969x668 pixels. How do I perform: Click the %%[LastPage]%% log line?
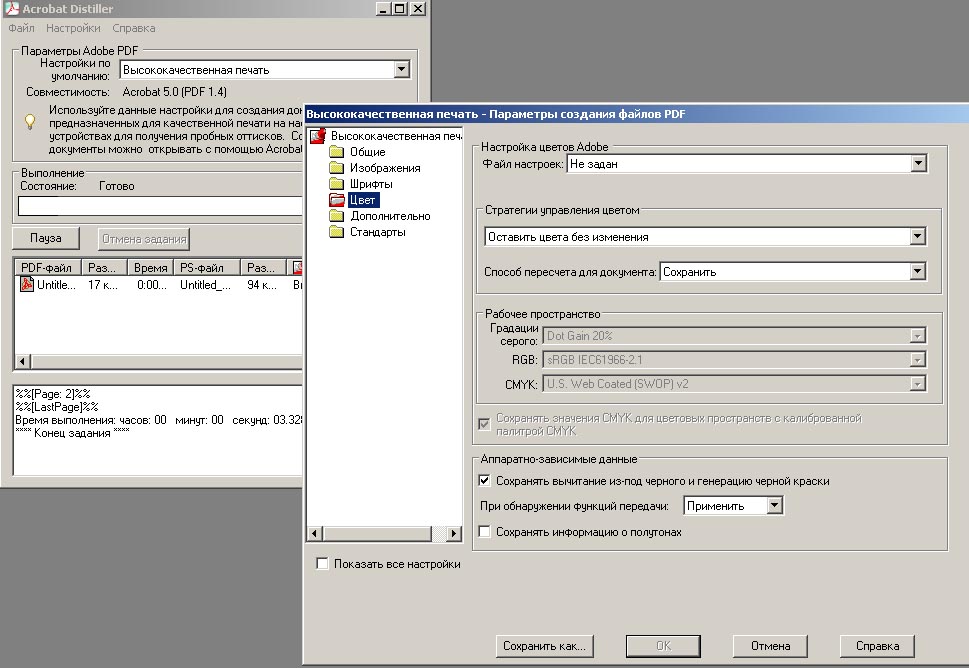pyautogui.click(x=57, y=407)
